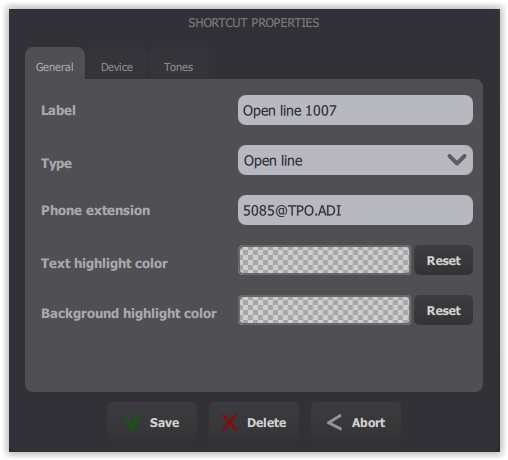Open the Tones tab
Image resolution: width=508 pixels, height=460 pixels.
click(x=179, y=64)
